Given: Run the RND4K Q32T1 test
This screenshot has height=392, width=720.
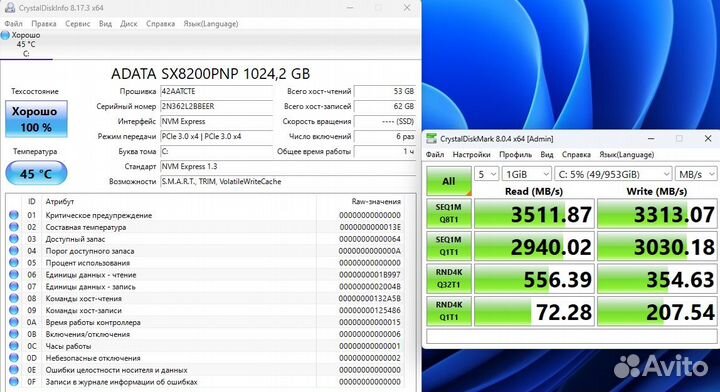Looking at the screenshot, I should 449,279.
